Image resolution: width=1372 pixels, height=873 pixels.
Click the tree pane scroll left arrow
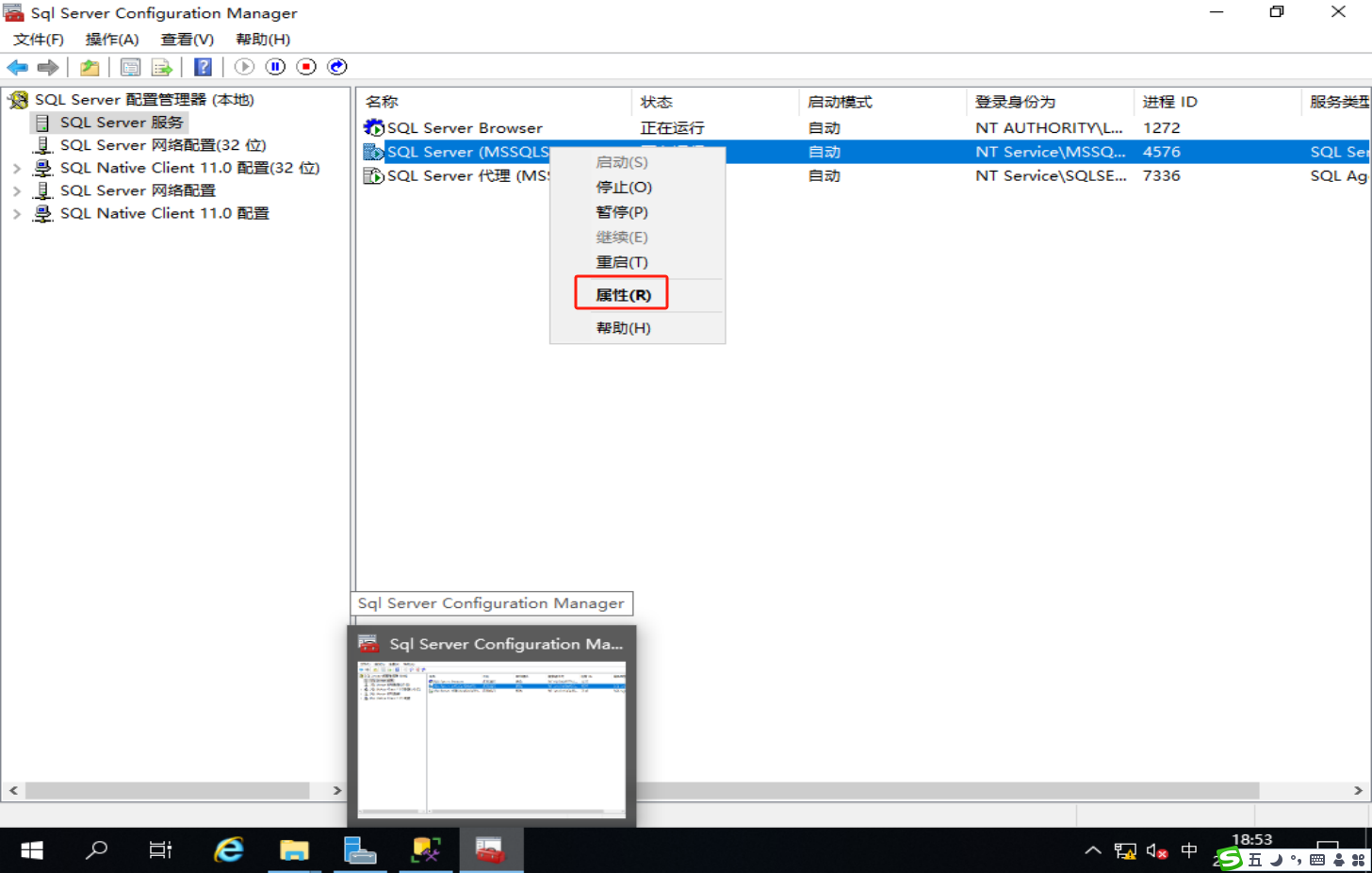pyautogui.click(x=13, y=790)
